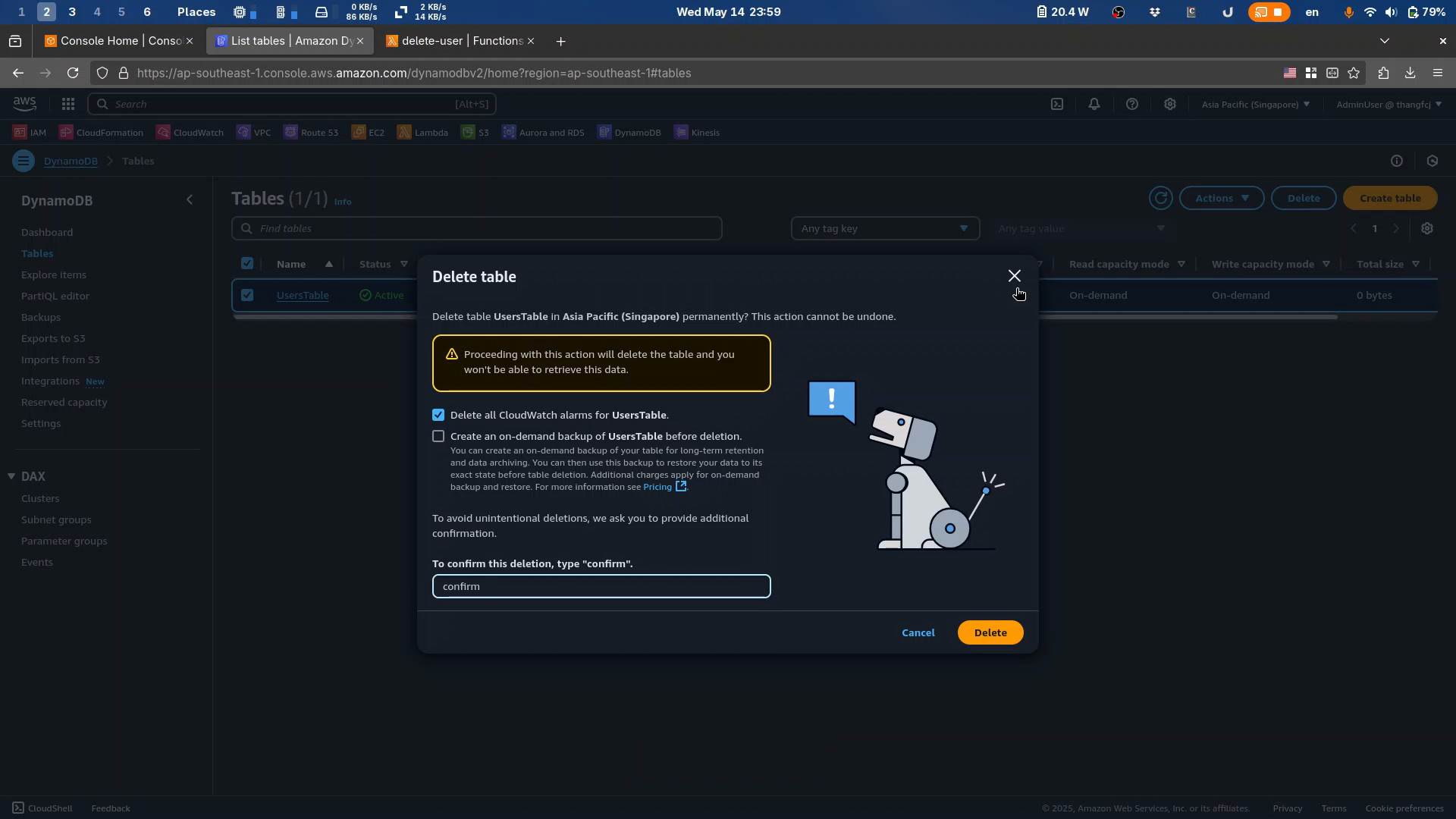This screenshot has width=1456, height=819.
Task: Open table preferences gear icon
Action: pyautogui.click(x=1427, y=228)
